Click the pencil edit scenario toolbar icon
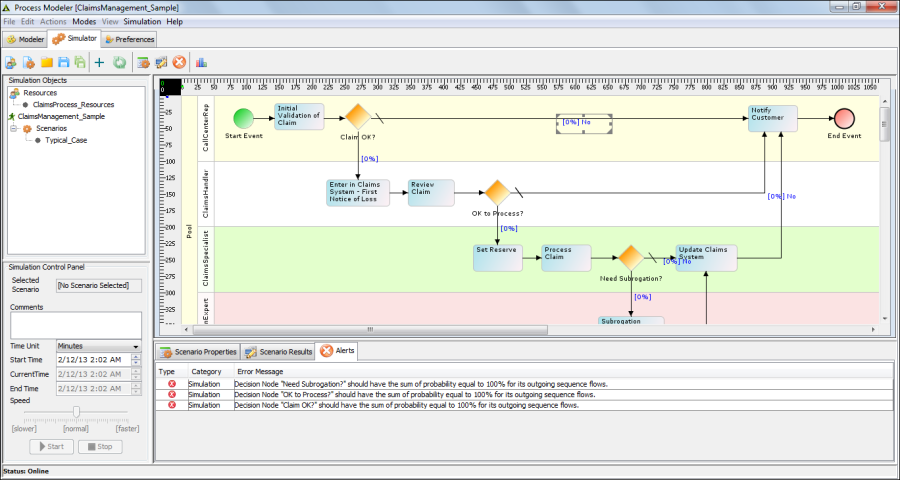 coord(161,62)
